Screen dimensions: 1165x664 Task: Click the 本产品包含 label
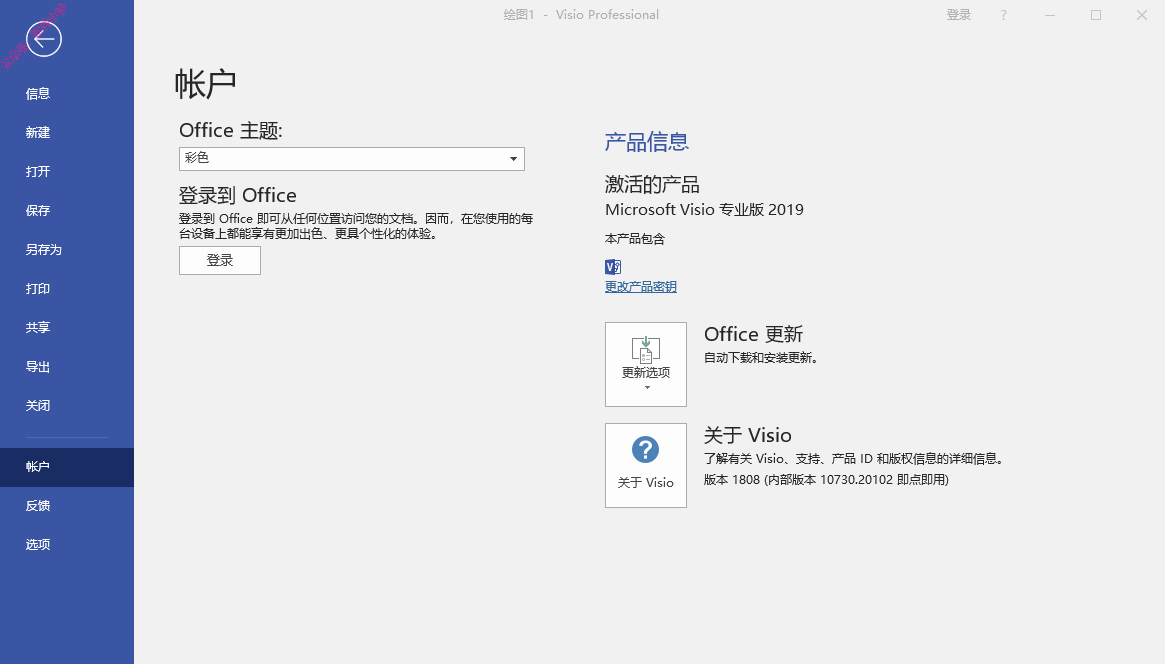coord(635,239)
